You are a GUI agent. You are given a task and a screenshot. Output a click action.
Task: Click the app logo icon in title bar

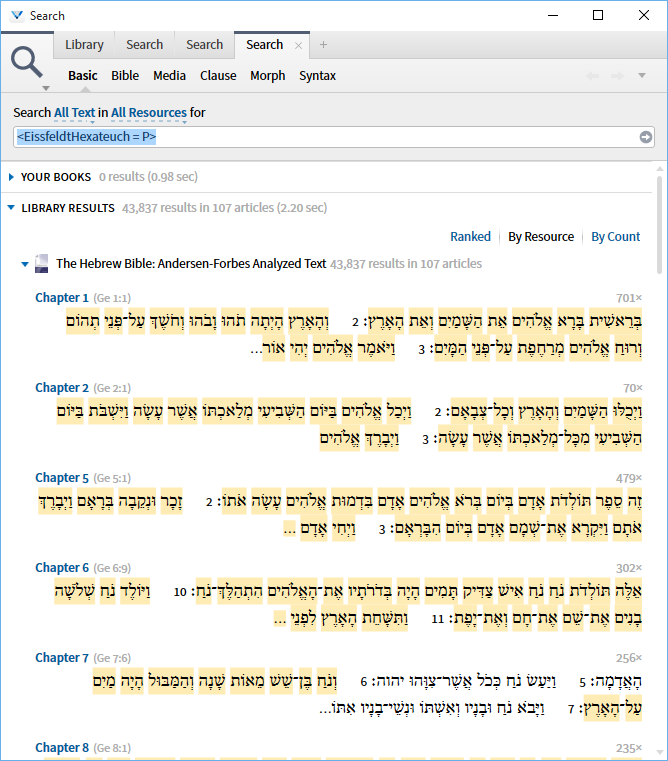point(17,16)
